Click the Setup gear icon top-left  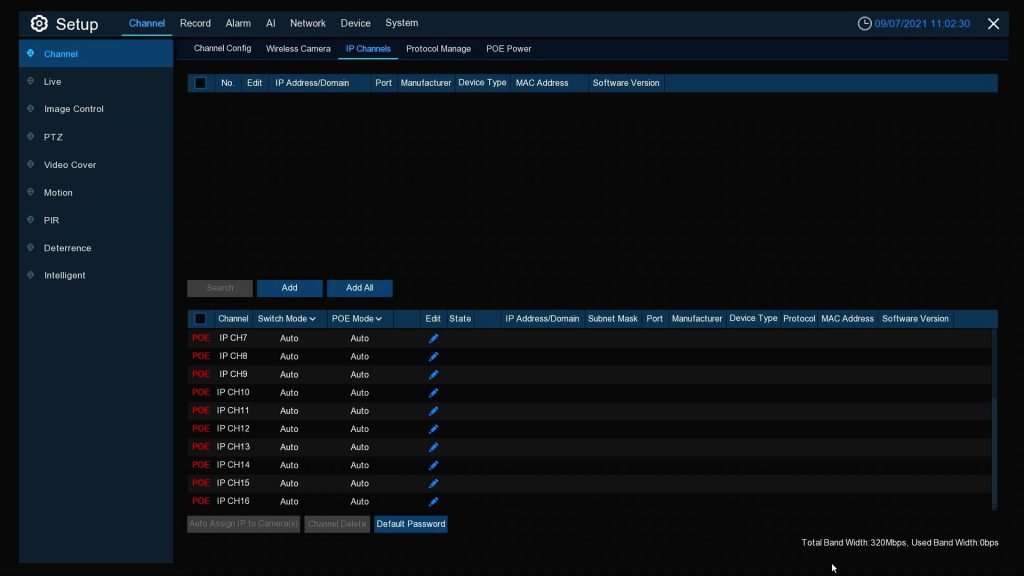pos(37,23)
